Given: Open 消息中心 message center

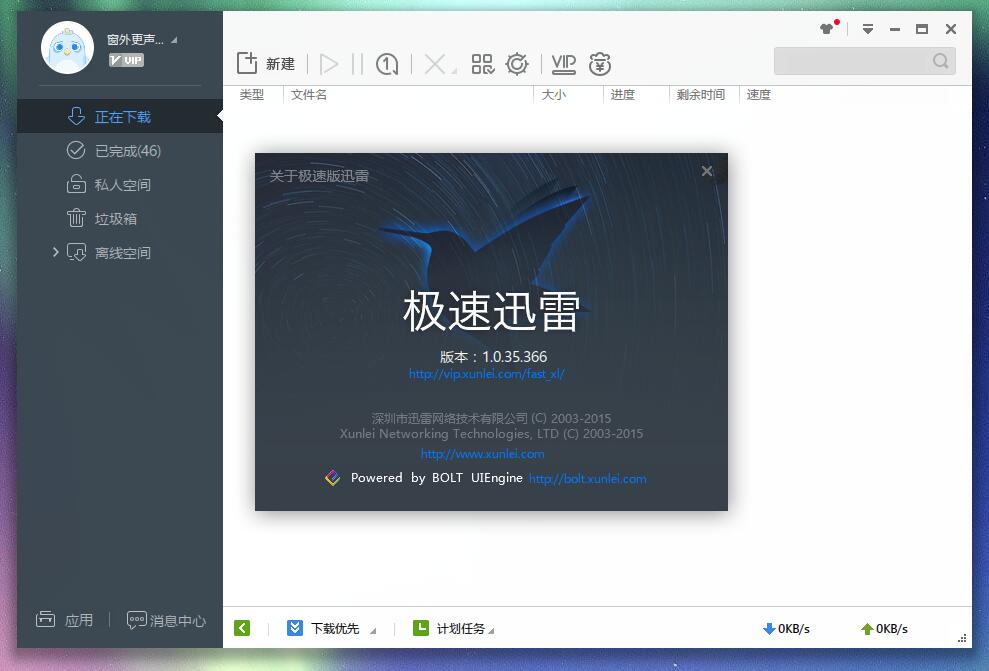Looking at the screenshot, I should click(x=166, y=621).
